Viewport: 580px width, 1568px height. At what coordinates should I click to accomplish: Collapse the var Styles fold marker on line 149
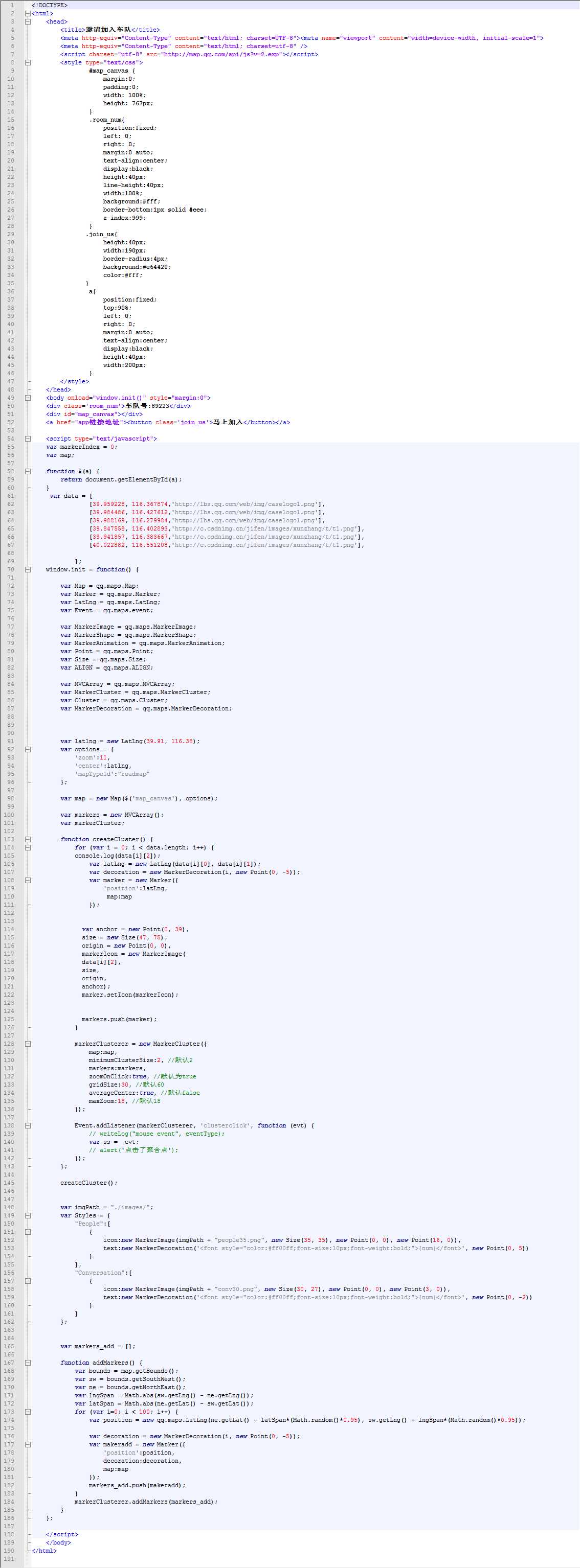28,1215
